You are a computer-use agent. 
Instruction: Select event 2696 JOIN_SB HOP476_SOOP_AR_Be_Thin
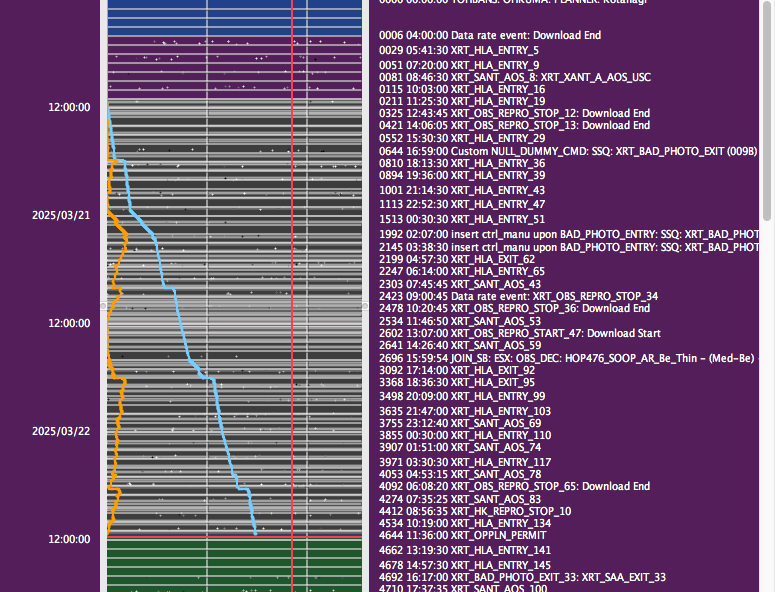(x=569, y=359)
